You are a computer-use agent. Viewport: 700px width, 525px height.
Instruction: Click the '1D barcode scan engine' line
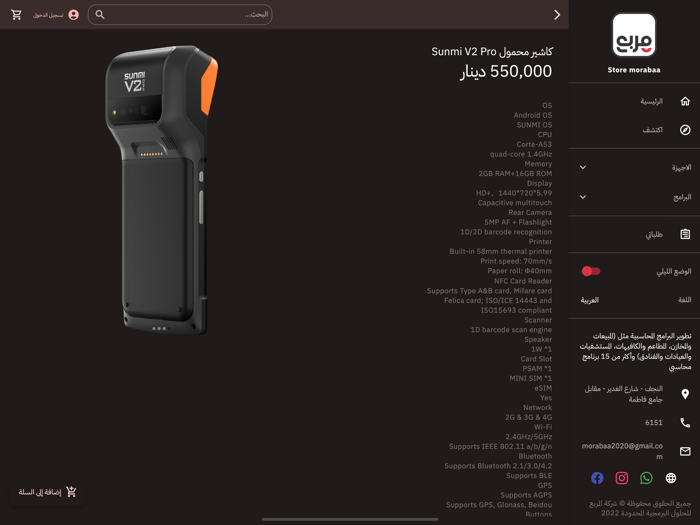click(511, 329)
